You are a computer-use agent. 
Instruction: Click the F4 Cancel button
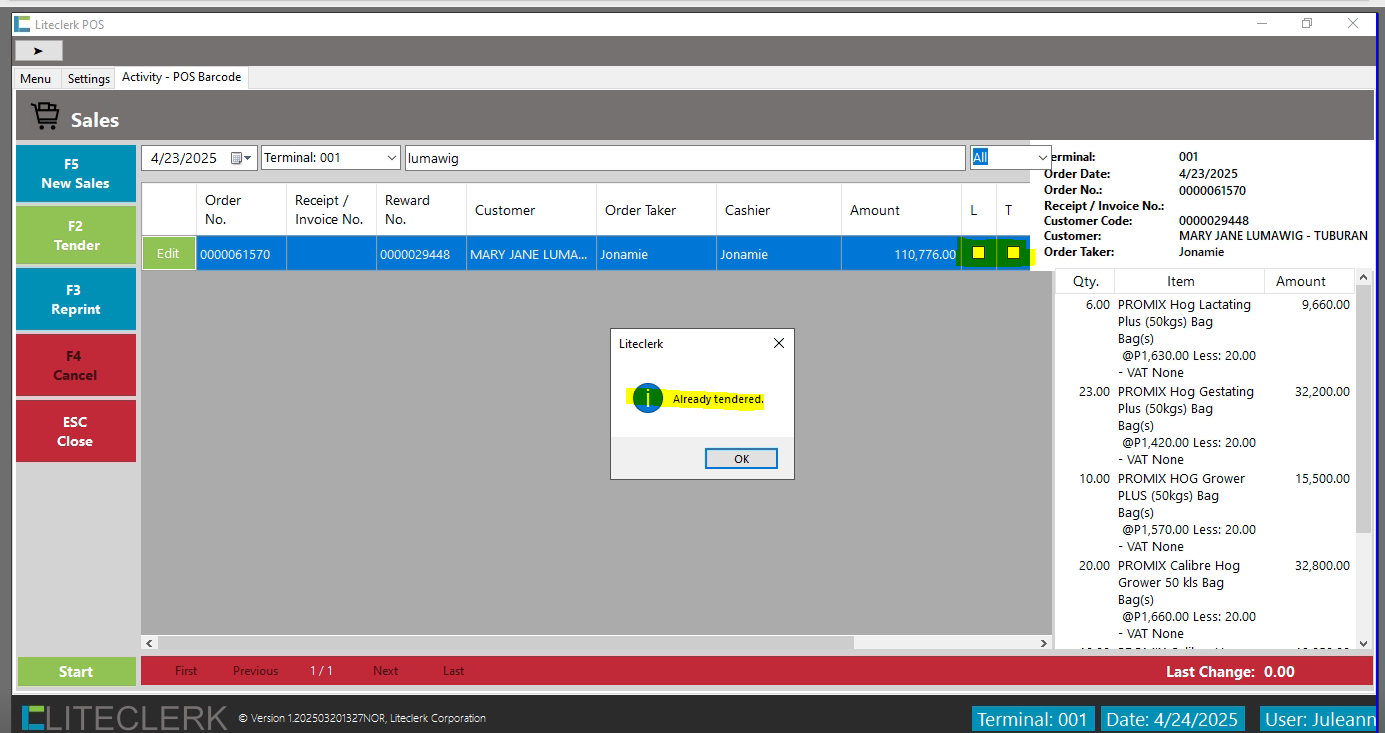tap(76, 366)
